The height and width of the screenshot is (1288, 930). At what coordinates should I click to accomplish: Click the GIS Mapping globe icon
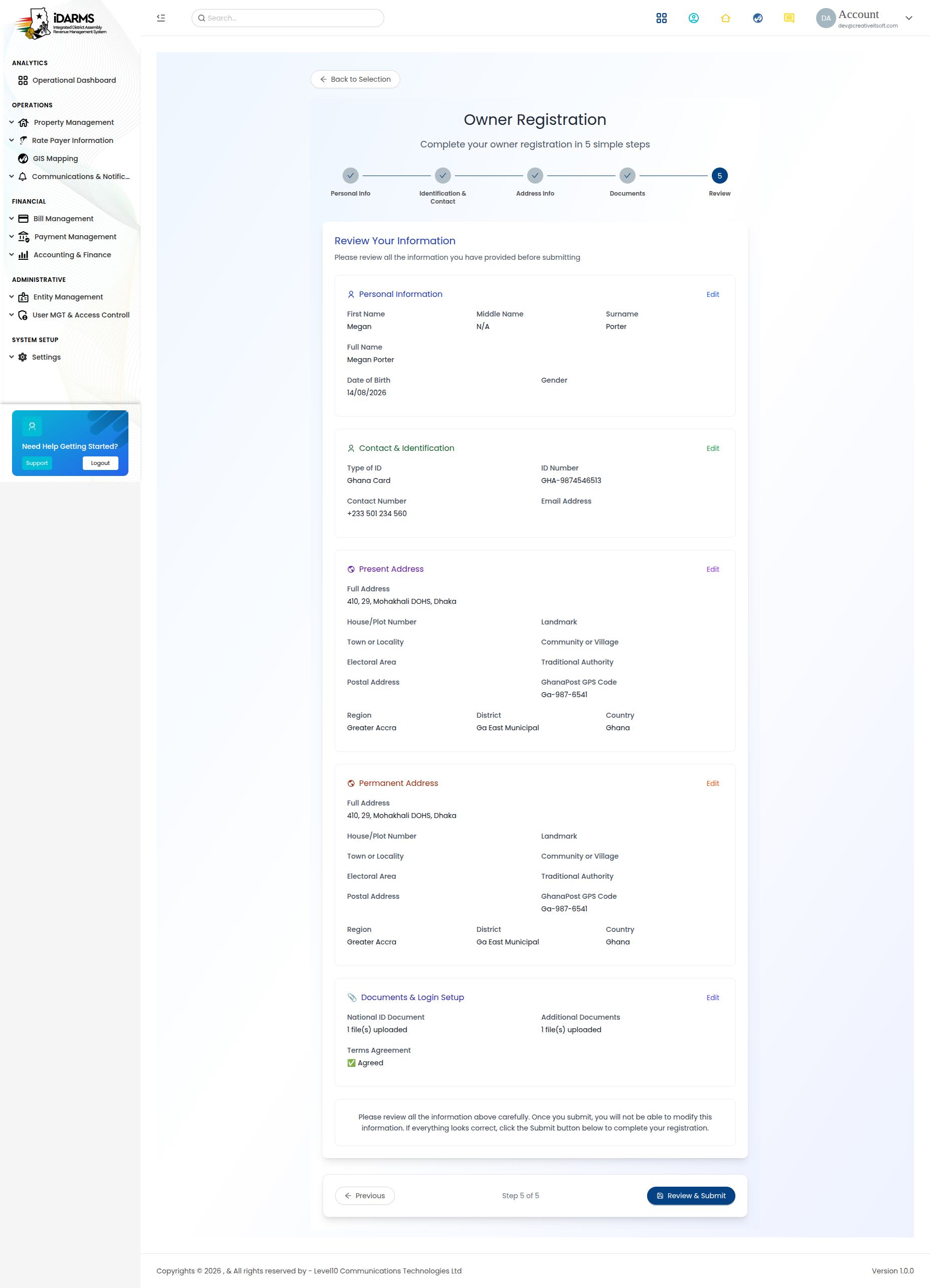[23, 158]
